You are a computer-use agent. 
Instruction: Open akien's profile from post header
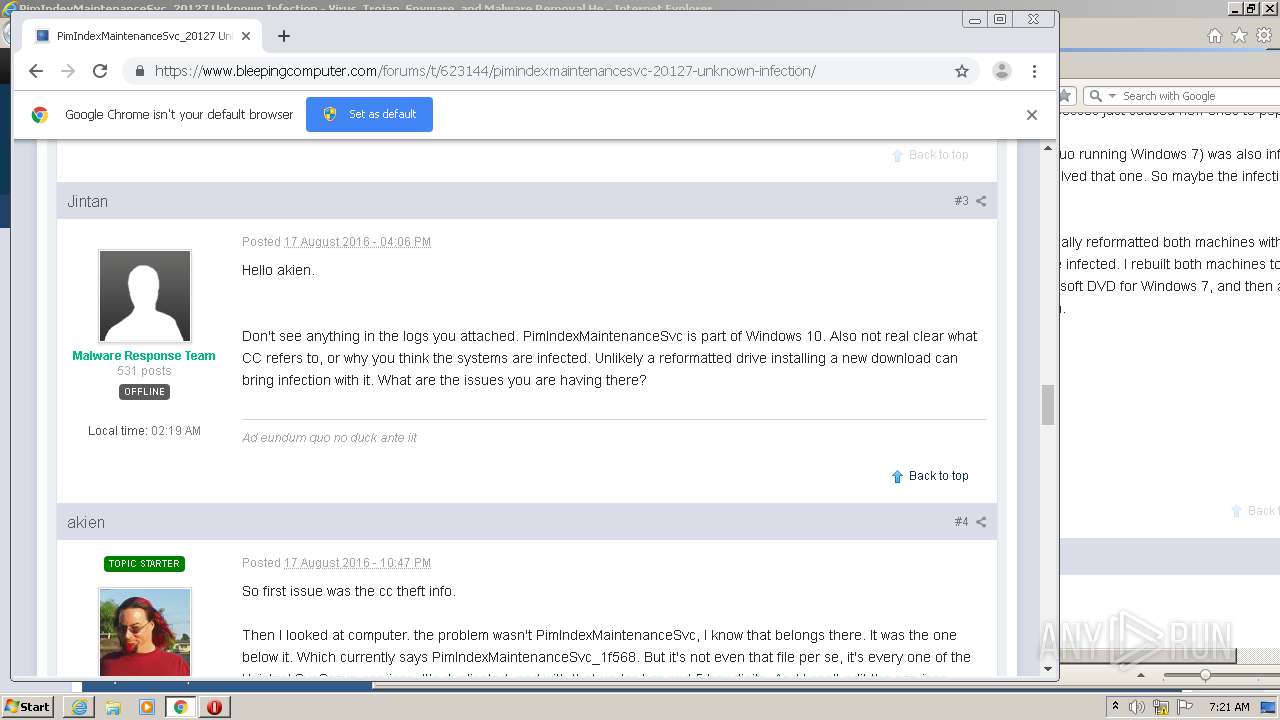click(86, 522)
